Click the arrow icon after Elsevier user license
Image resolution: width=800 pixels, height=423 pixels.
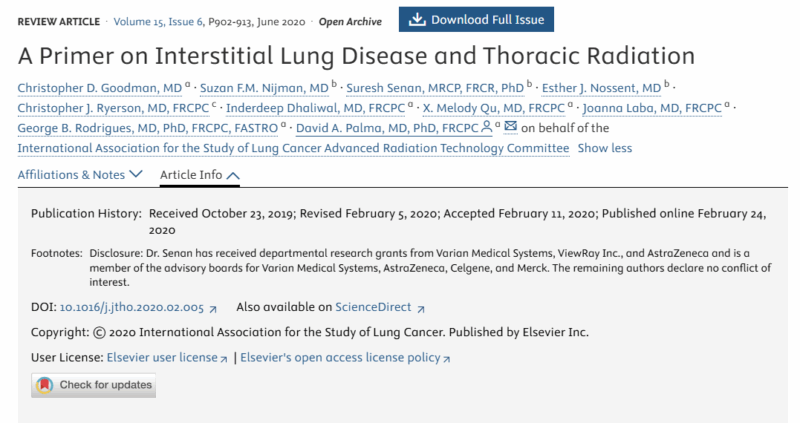223,359
